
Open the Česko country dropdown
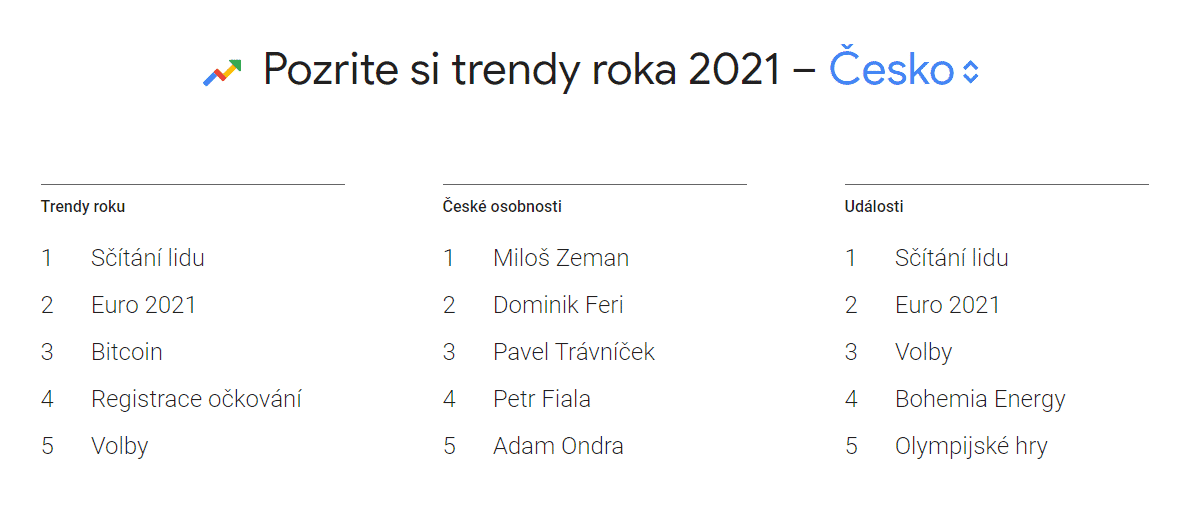coord(891,69)
